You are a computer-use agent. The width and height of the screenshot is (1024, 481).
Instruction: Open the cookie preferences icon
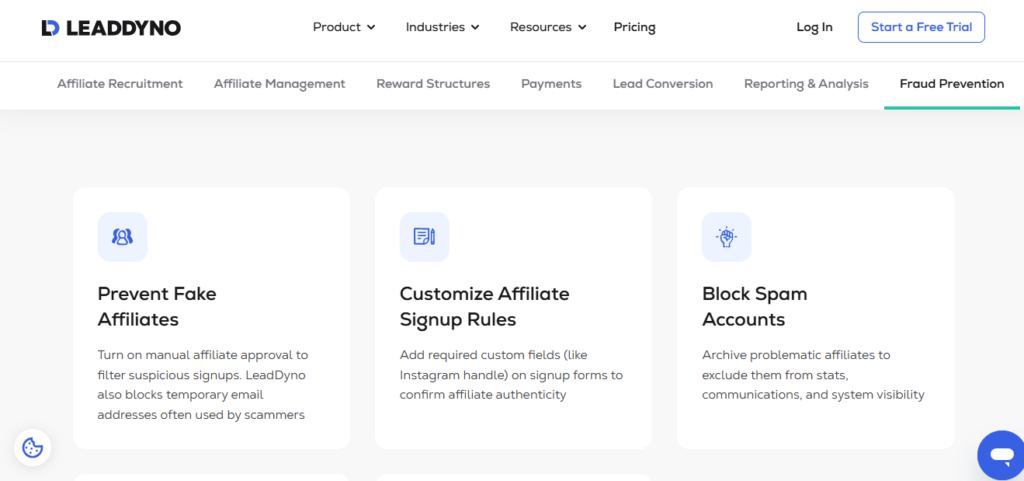(32, 448)
